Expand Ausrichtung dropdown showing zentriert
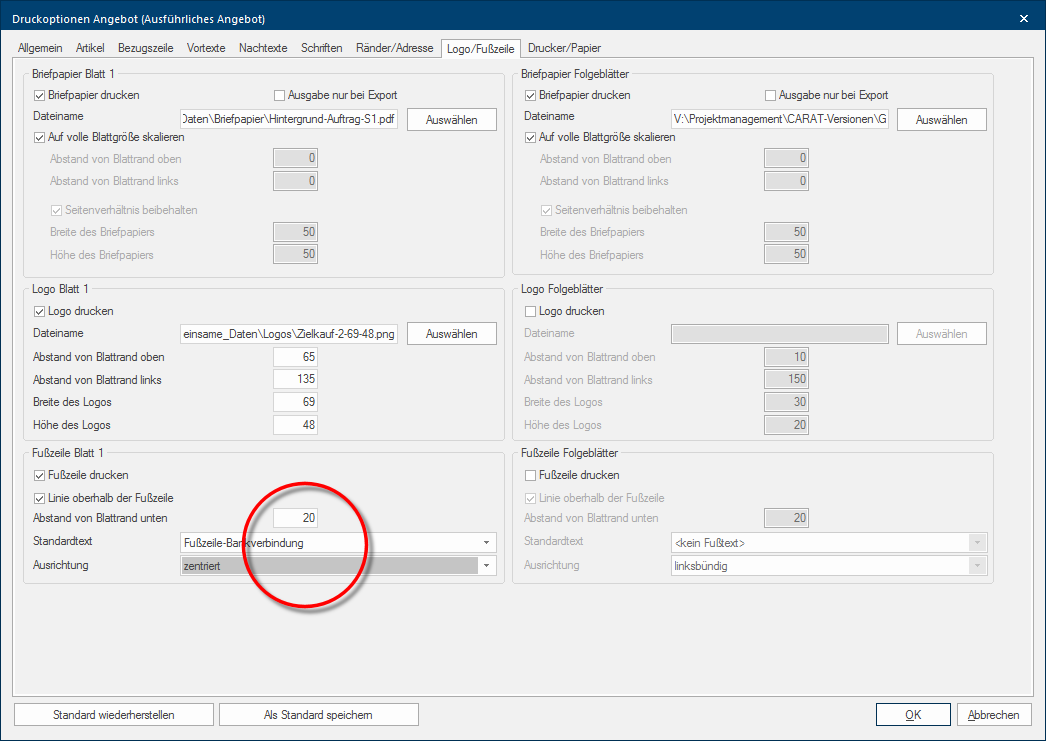 pyautogui.click(x=486, y=565)
